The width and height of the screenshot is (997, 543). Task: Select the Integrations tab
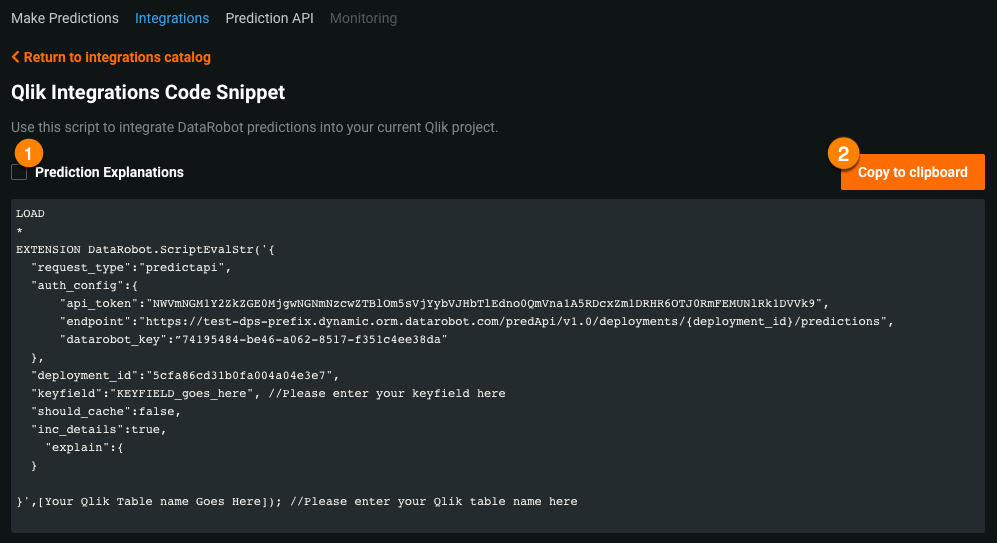(x=172, y=18)
